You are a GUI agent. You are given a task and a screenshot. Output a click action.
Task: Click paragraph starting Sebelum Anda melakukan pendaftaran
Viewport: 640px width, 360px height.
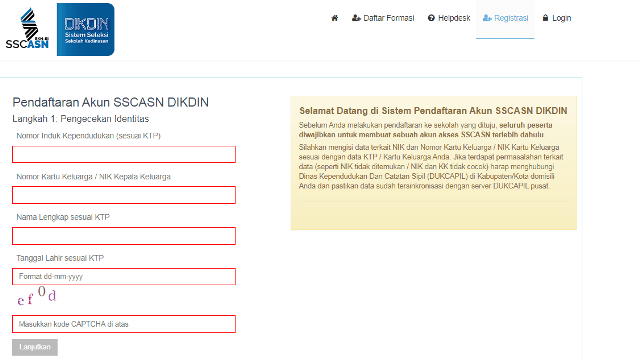click(x=426, y=130)
